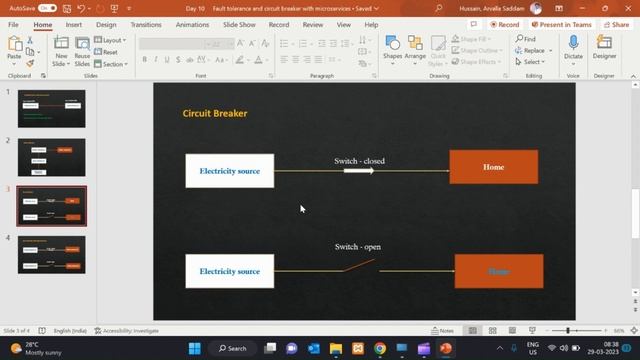Open the Animations tab
Image resolution: width=640 pixels, height=360 pixels.
(192, 25)
